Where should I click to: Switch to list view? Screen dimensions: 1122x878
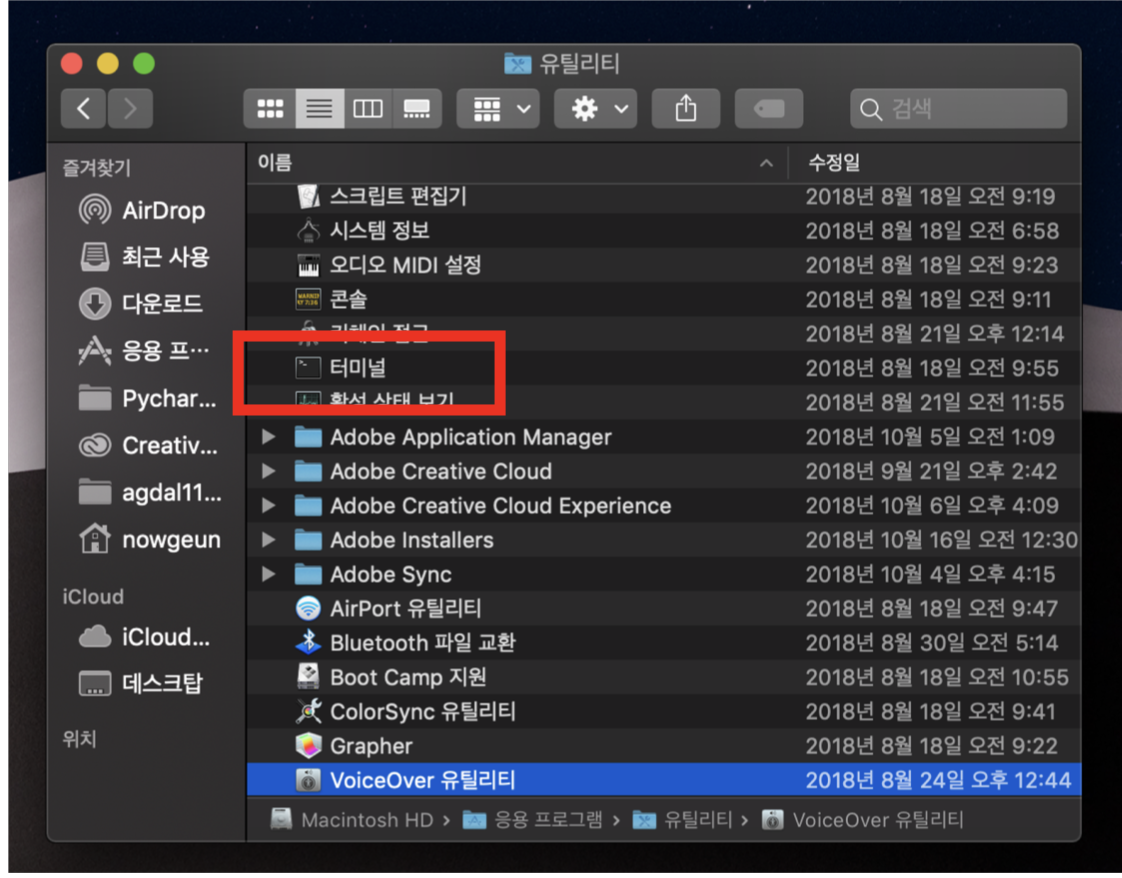tap(319, 109)
